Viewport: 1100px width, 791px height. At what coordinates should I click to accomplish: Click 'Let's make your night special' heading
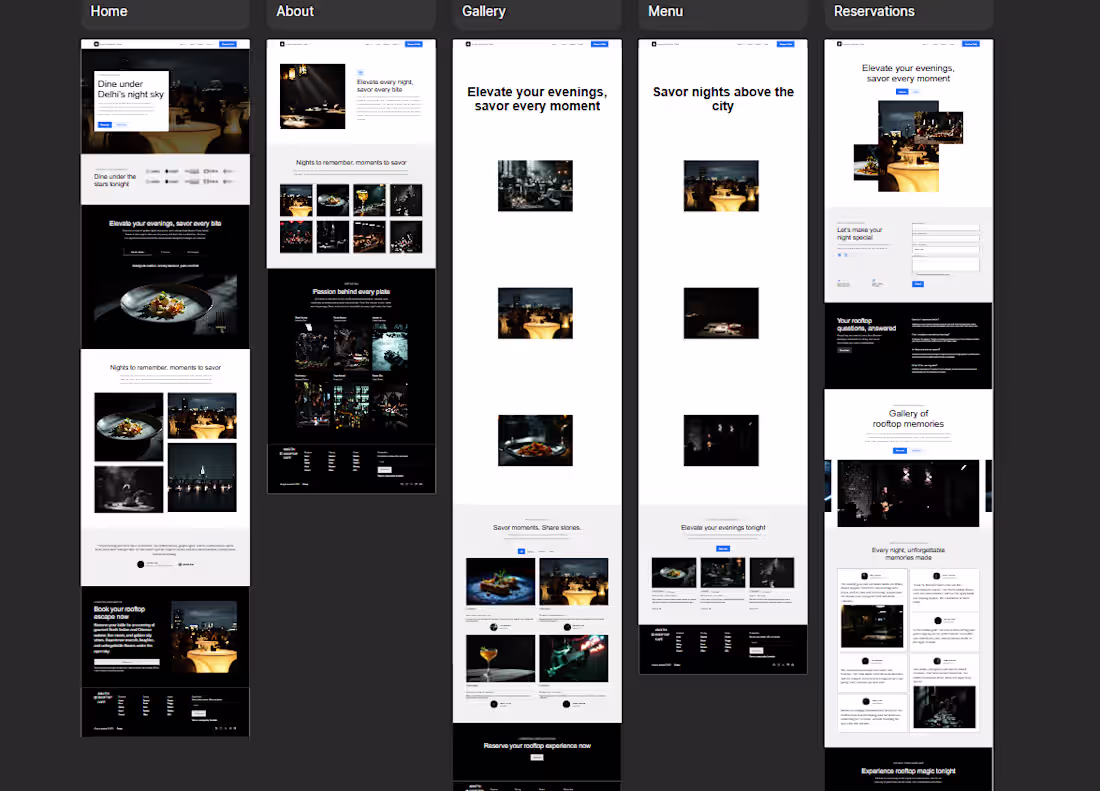click(x=859, y=234)
